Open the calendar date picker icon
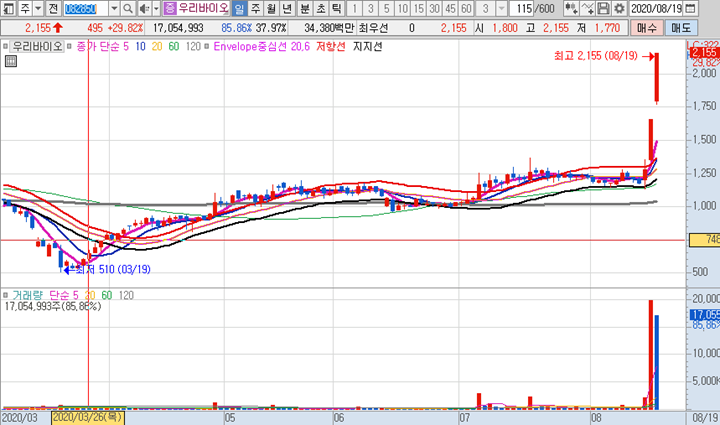This screenshot has width=720, height=425. (690, 8)
